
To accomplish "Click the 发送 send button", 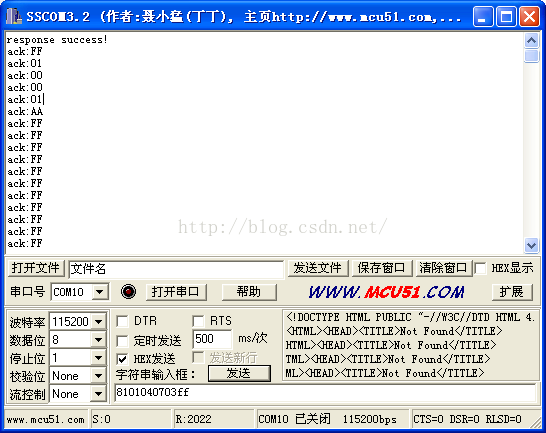I will [239, 373].
